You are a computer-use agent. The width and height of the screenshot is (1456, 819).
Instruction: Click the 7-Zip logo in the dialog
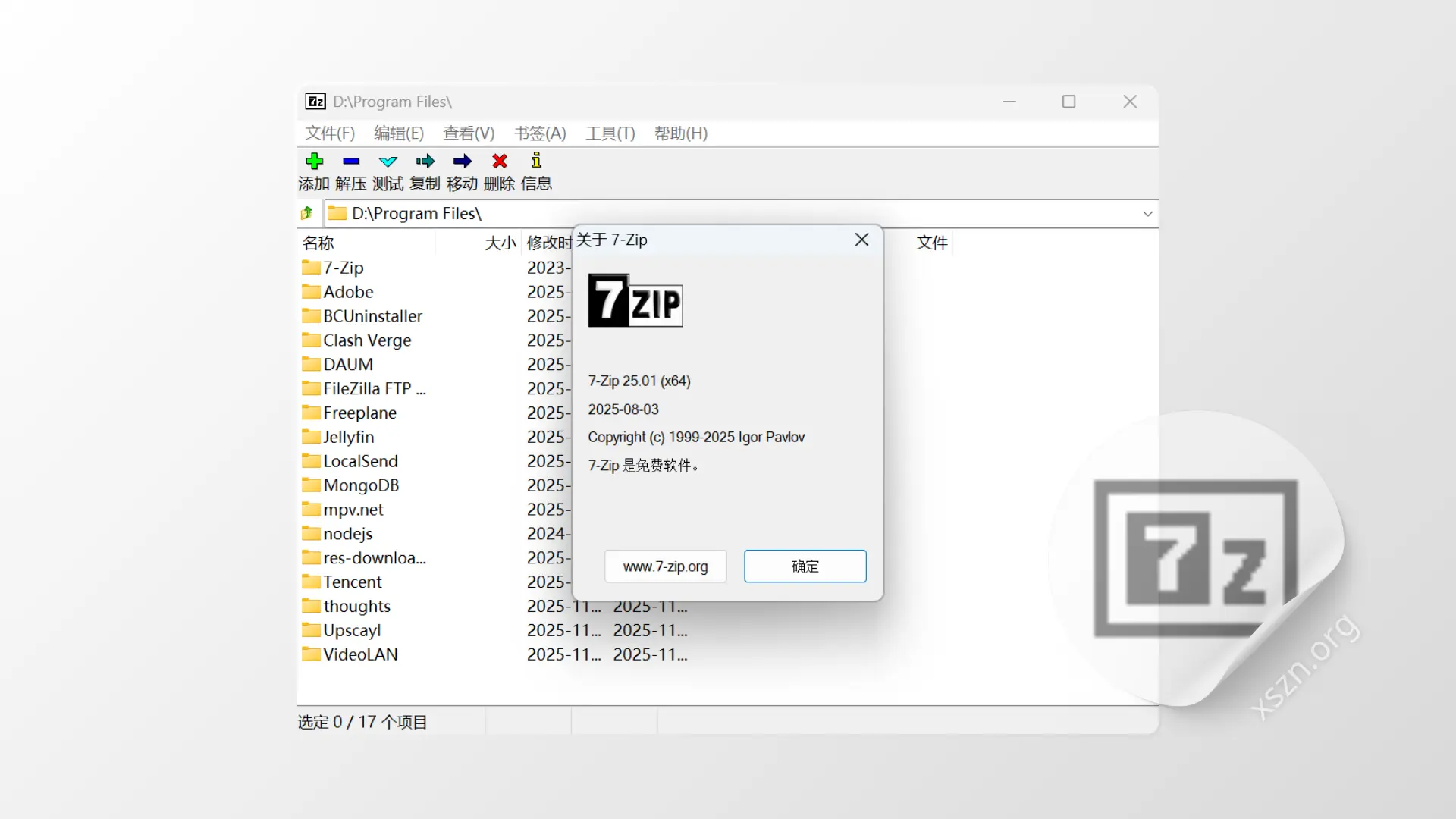pos(635,302)
